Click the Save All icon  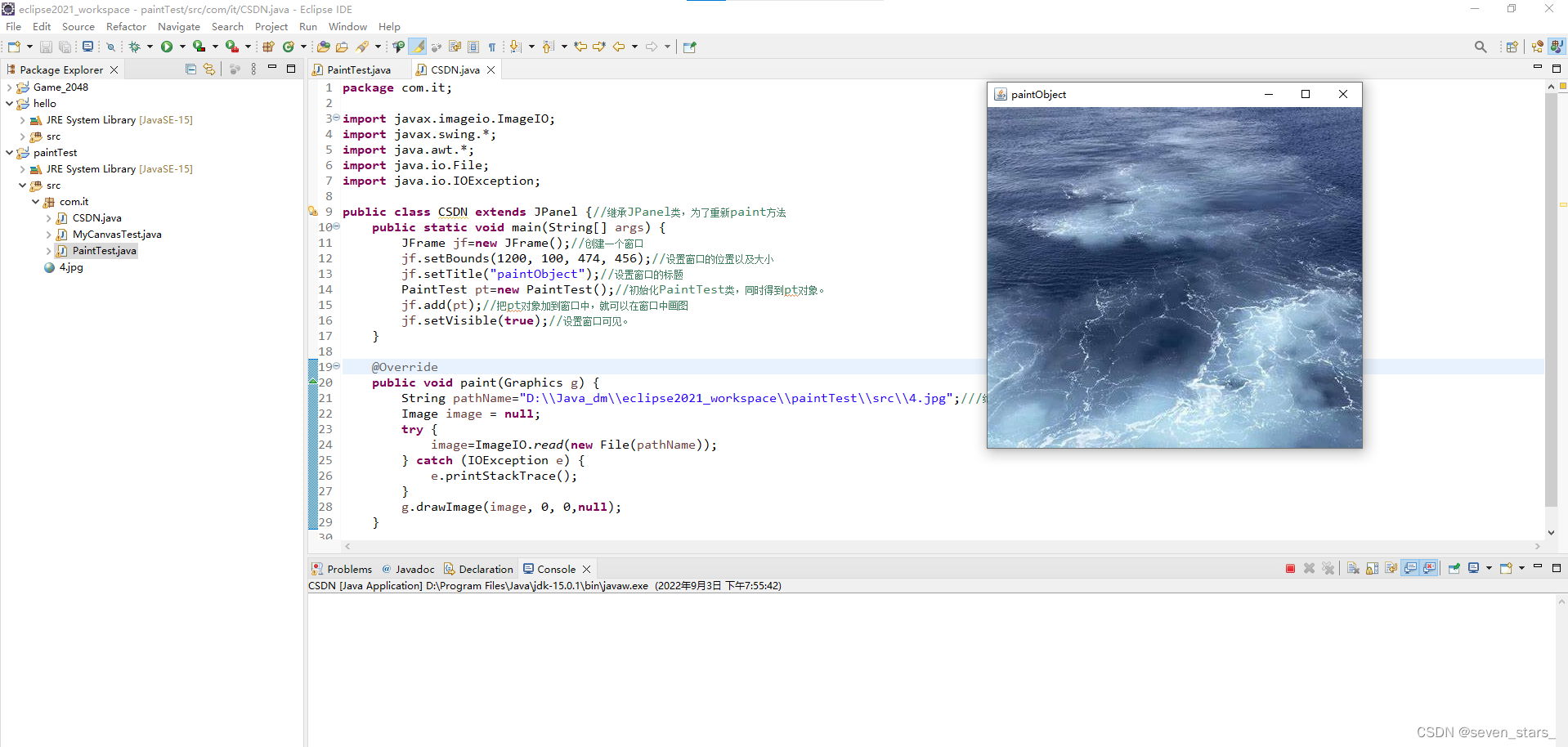point(65,47)
